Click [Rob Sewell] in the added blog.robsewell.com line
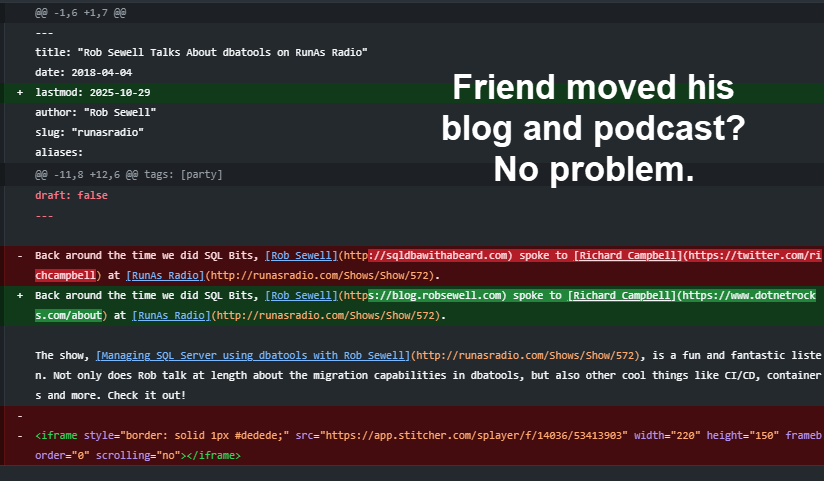 (301, 295)
